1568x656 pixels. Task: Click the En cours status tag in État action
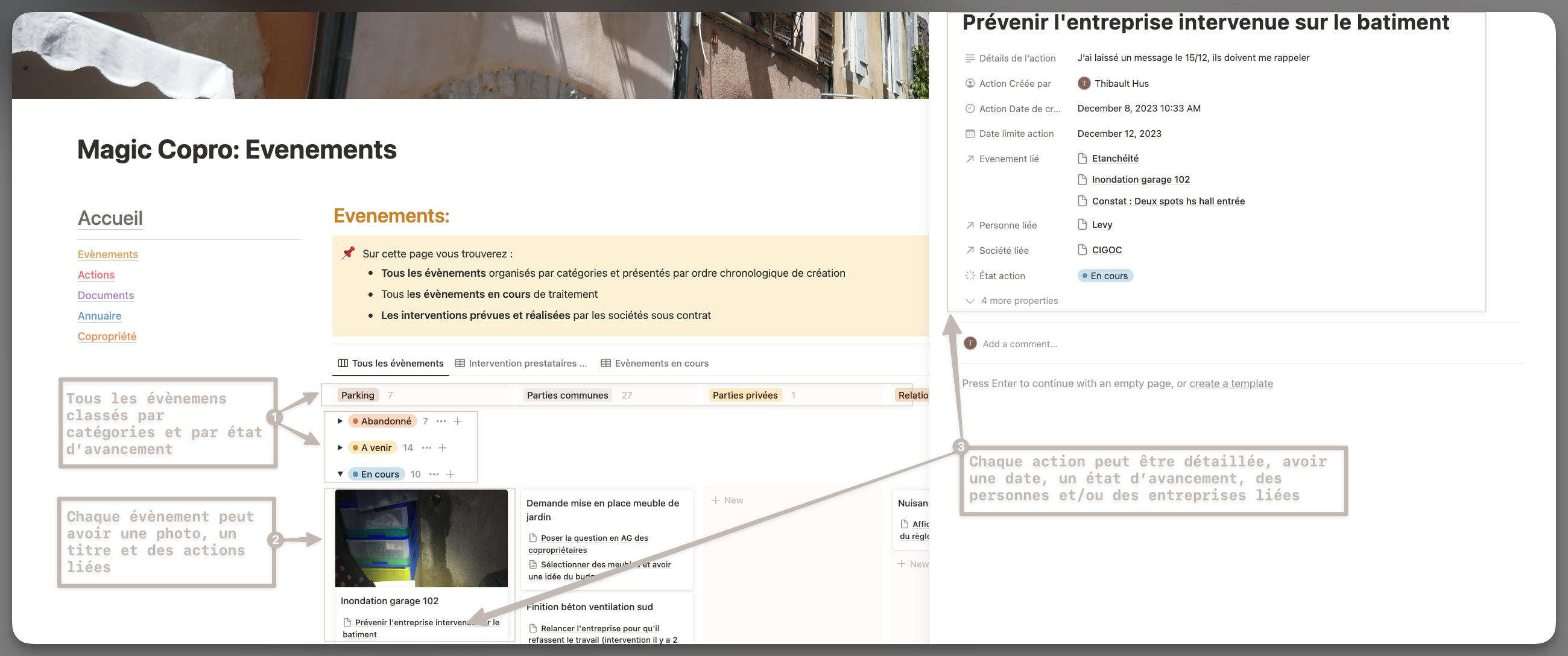tap(1105, 276)
